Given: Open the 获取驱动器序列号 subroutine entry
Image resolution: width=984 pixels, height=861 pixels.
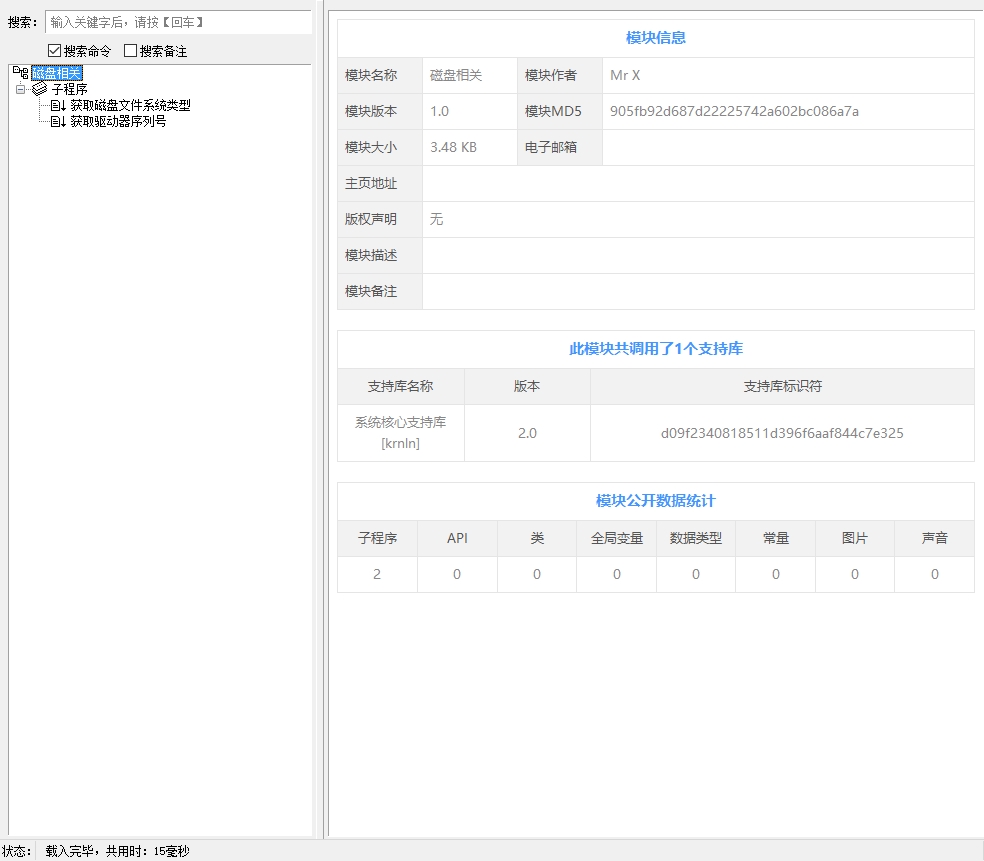Looking at the screenshot, I should (118, 121).
